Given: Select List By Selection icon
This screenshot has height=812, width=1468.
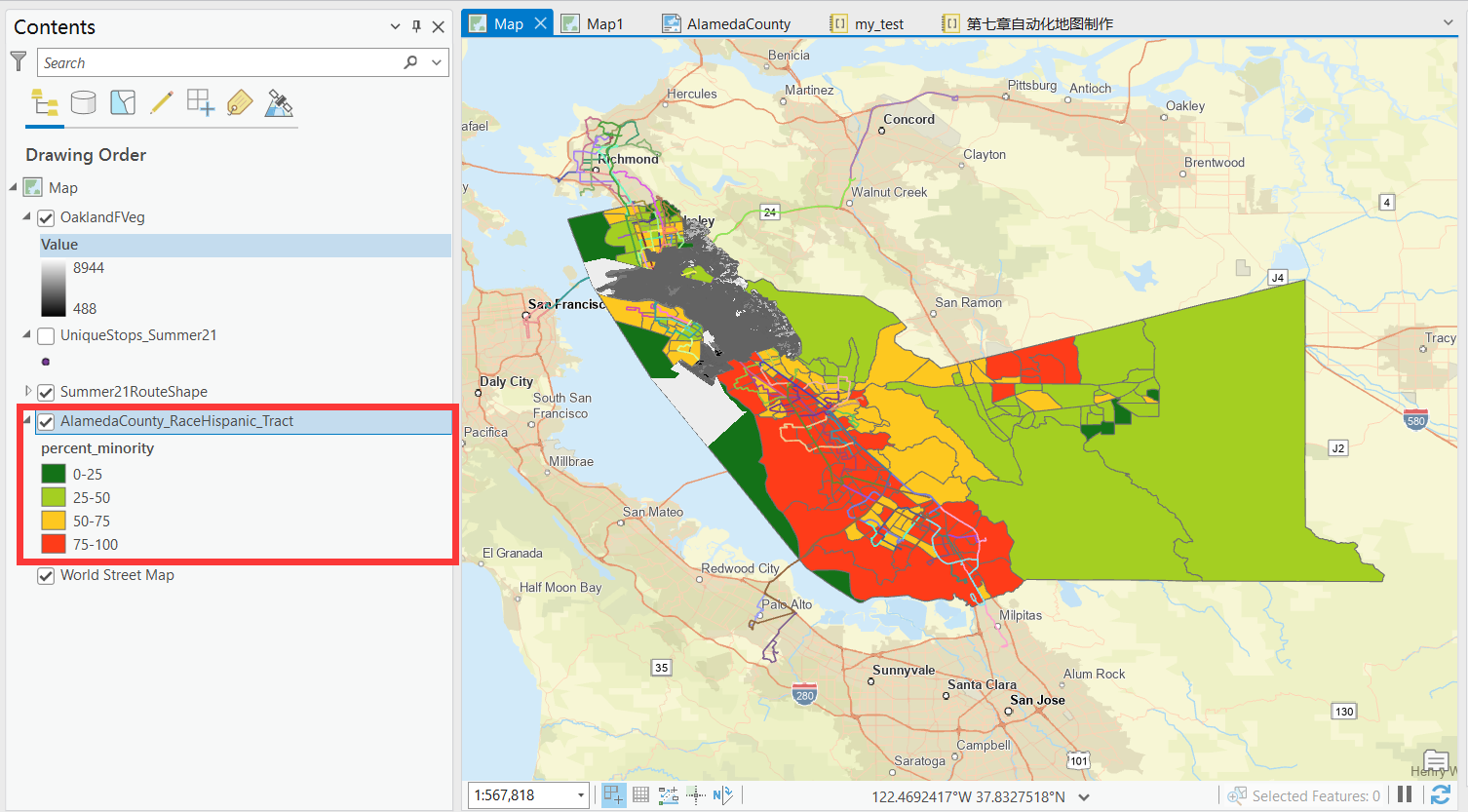Looking at the screenshot, I should (x=123, y=102).
